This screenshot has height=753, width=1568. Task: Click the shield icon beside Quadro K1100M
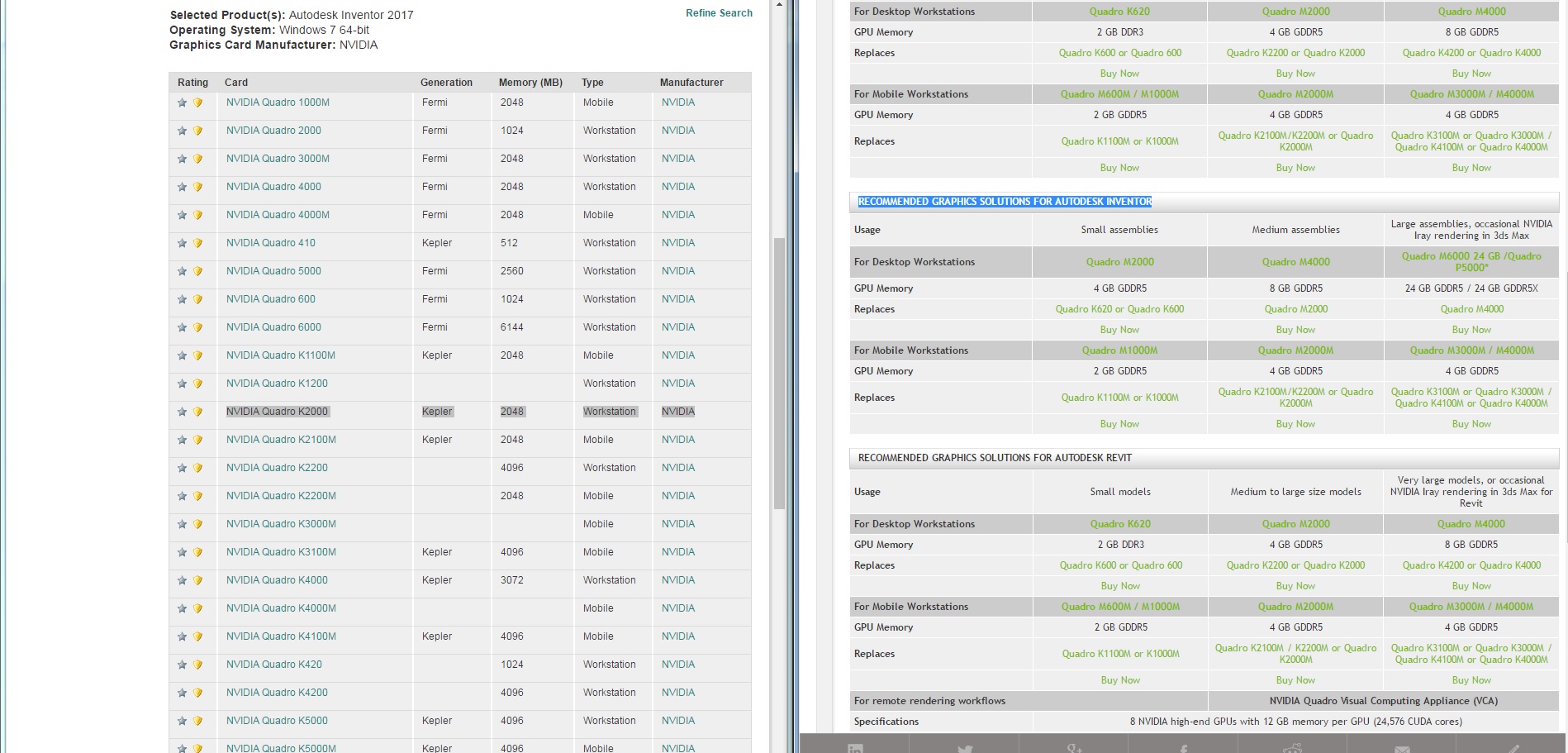coord(197,355)
